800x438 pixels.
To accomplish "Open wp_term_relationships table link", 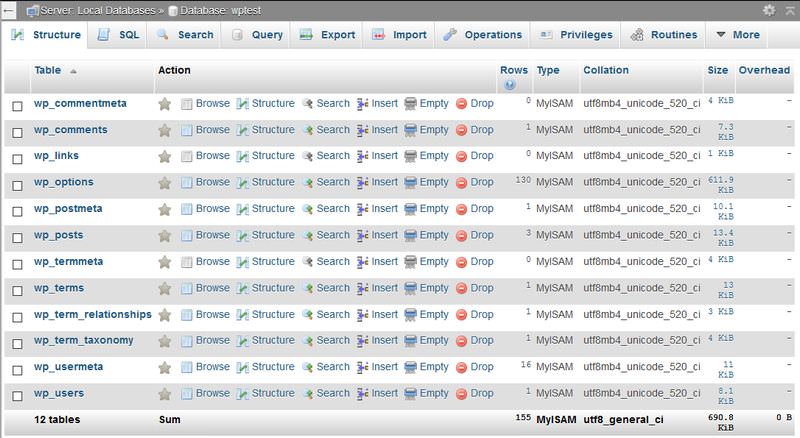I will (x=92, y=315).
